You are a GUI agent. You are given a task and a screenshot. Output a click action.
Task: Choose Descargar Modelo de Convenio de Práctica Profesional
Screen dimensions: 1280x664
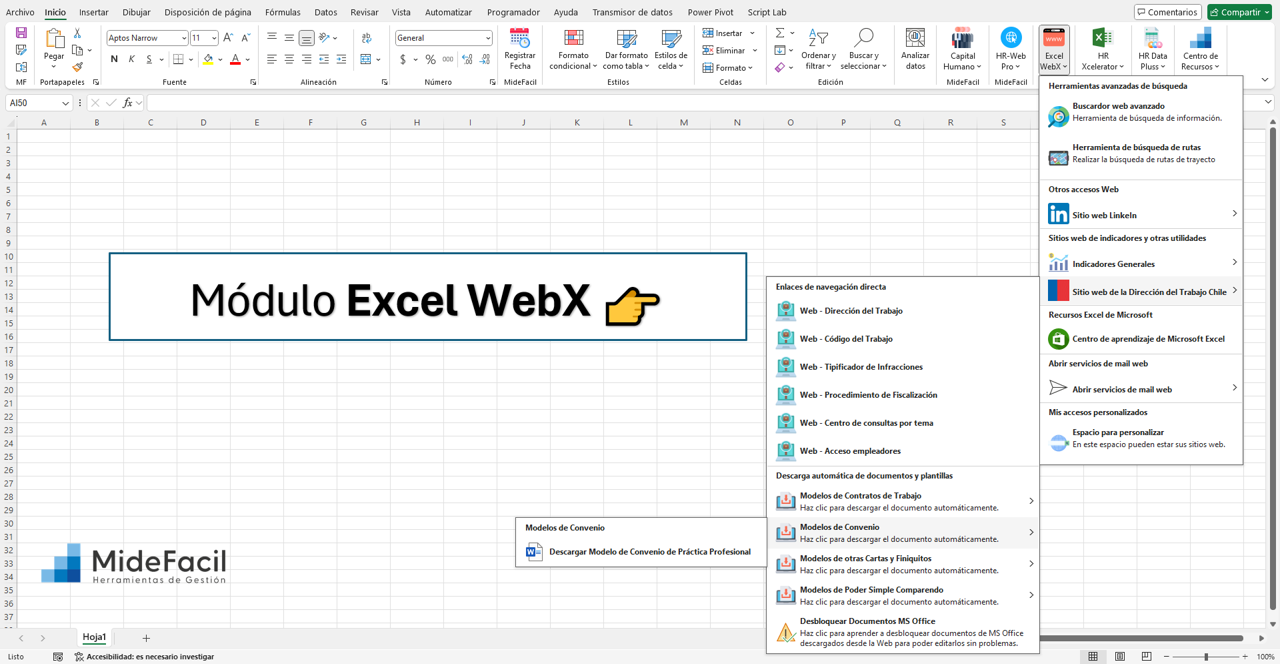point(640,551)
